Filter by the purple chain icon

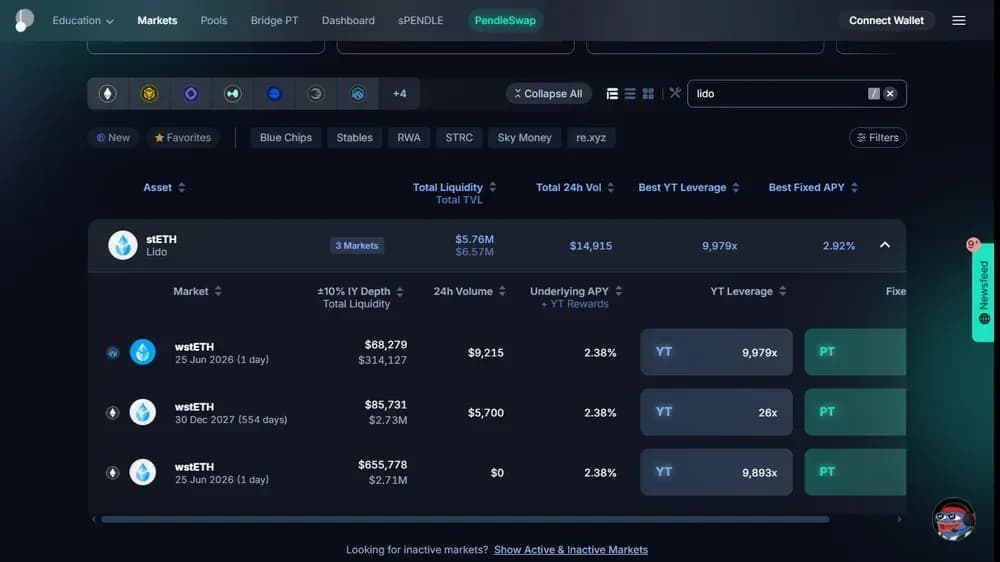(x=191, y=94)
